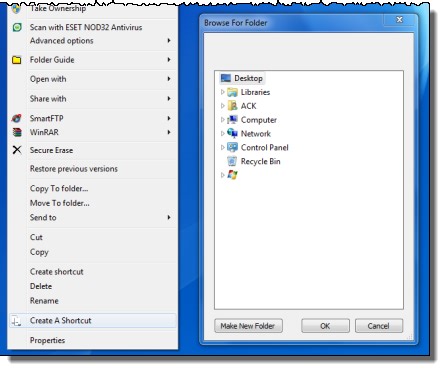Select Recycle Bin label in the tree
Viewport: 446px width, 372px height.
coord(260,162)
